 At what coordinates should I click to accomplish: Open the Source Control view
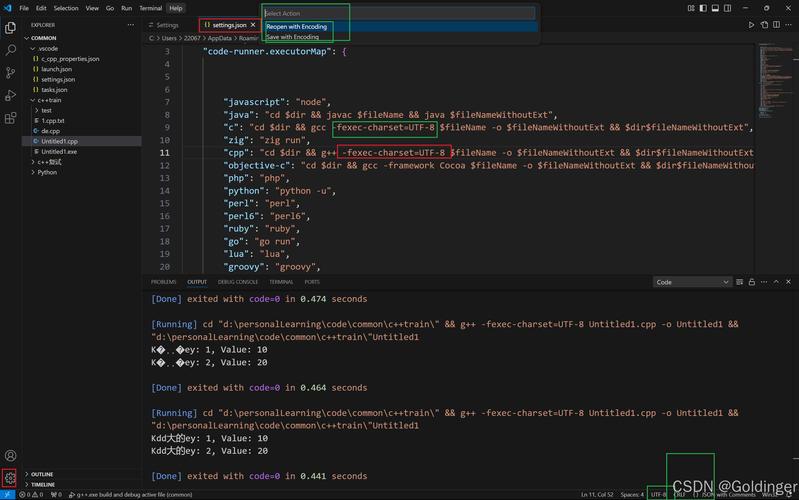pyautogui.click(x=11, y=72)
